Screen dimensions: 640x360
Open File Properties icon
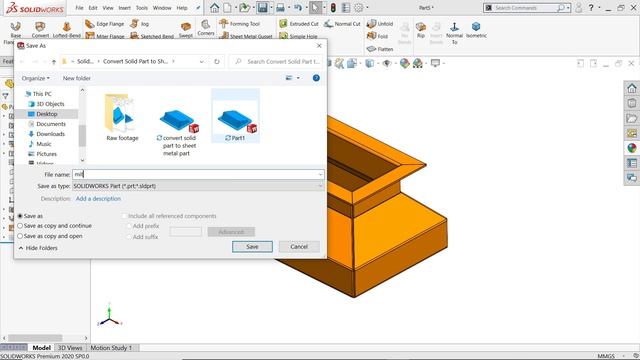tap(346, 8)
